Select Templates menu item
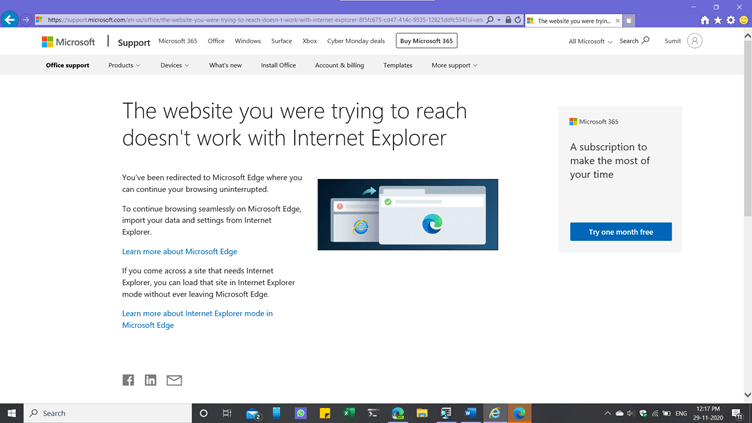 398,65
